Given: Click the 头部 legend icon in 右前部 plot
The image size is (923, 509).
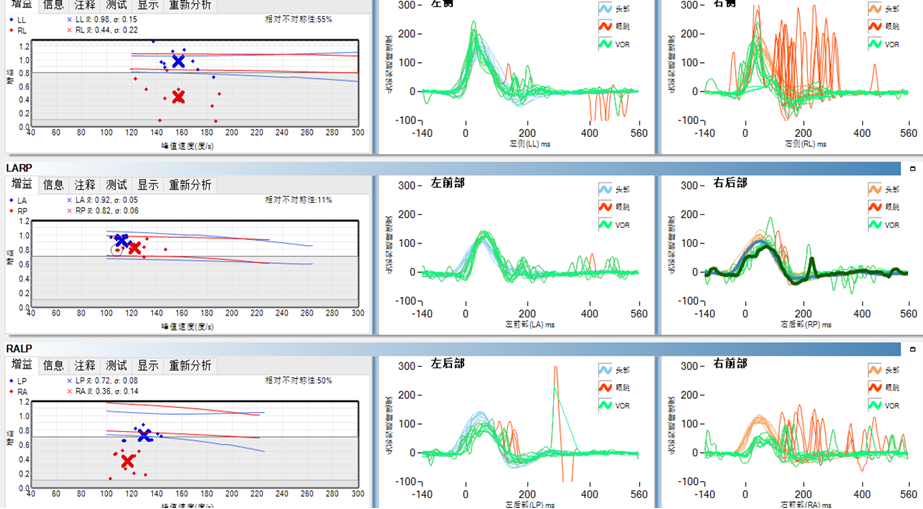Looking at the screenshot, I should [x=875, y=370].
